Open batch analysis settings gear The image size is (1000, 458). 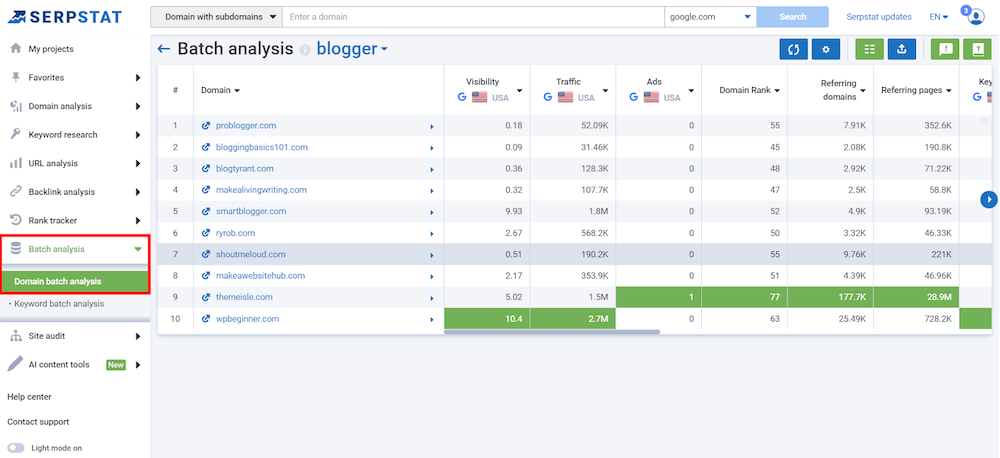[825, 49]
